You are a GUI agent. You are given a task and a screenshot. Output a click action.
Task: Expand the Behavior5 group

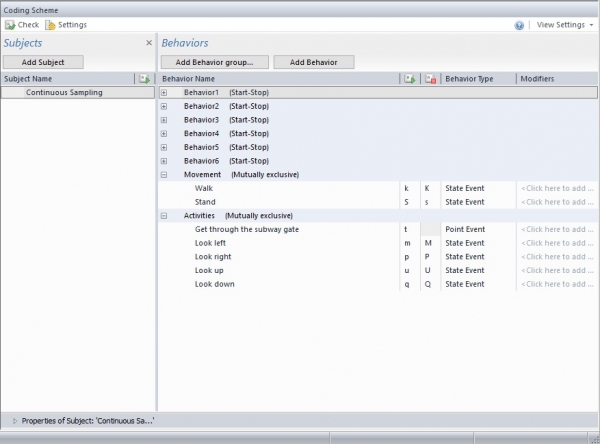click(x=164, y=147)
